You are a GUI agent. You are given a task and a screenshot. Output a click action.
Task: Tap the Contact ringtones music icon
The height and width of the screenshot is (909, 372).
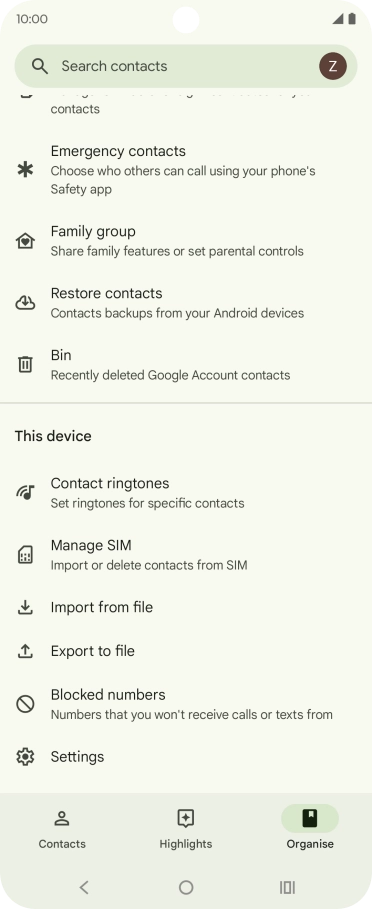[x=25, y=493]
